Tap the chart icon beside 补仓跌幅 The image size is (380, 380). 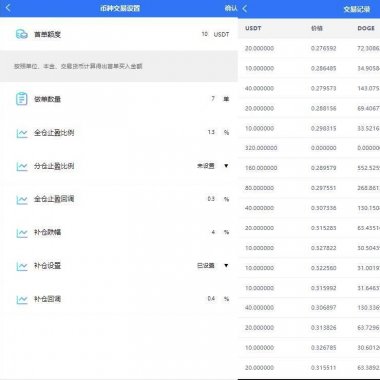click(x=22, y=233)
